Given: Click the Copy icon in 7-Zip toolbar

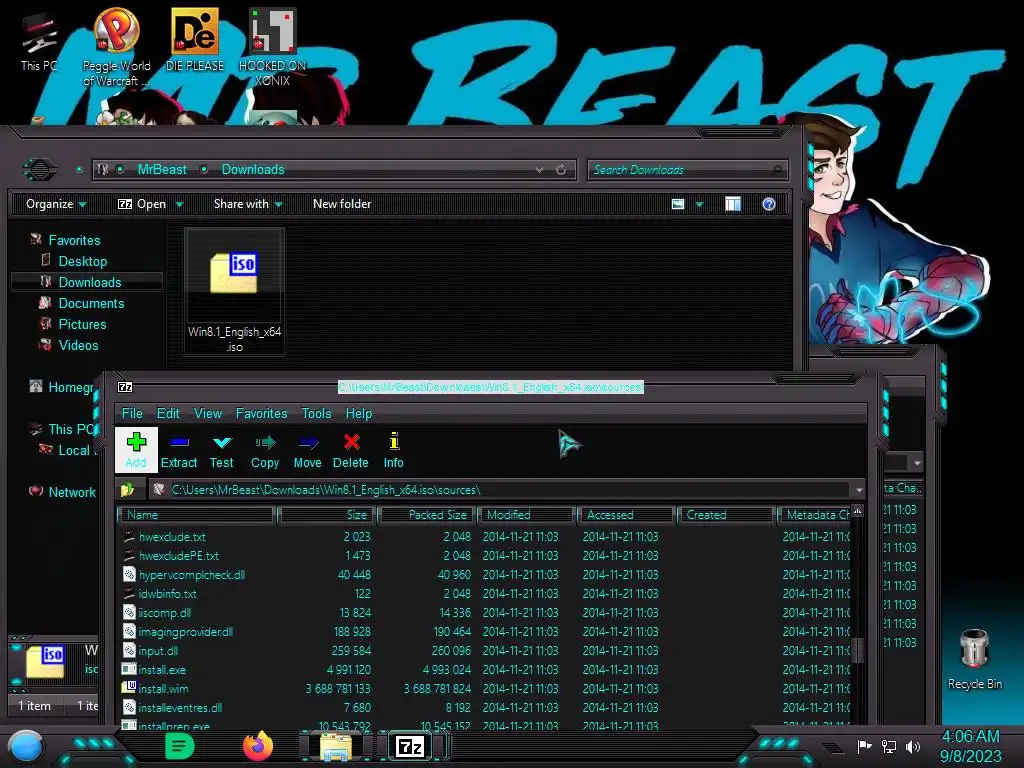Looking at the screenshot, I should 264,450.
